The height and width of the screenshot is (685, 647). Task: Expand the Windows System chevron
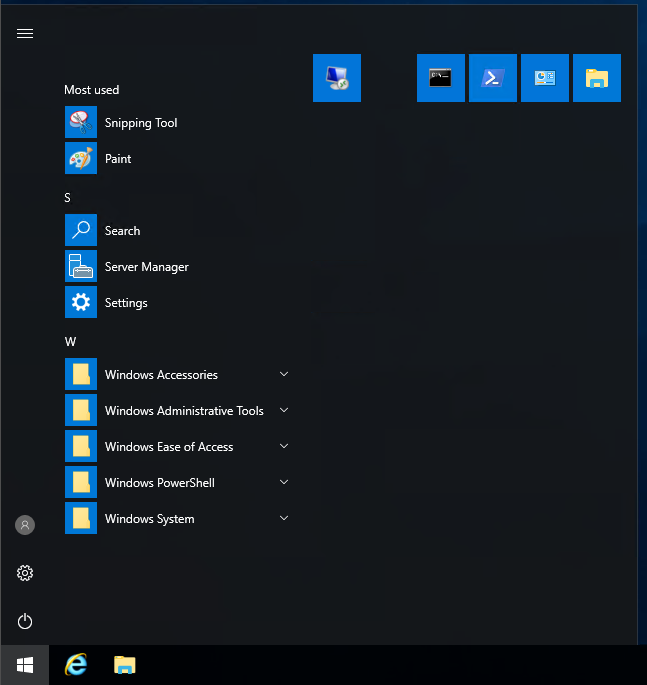tap(284, 518)
